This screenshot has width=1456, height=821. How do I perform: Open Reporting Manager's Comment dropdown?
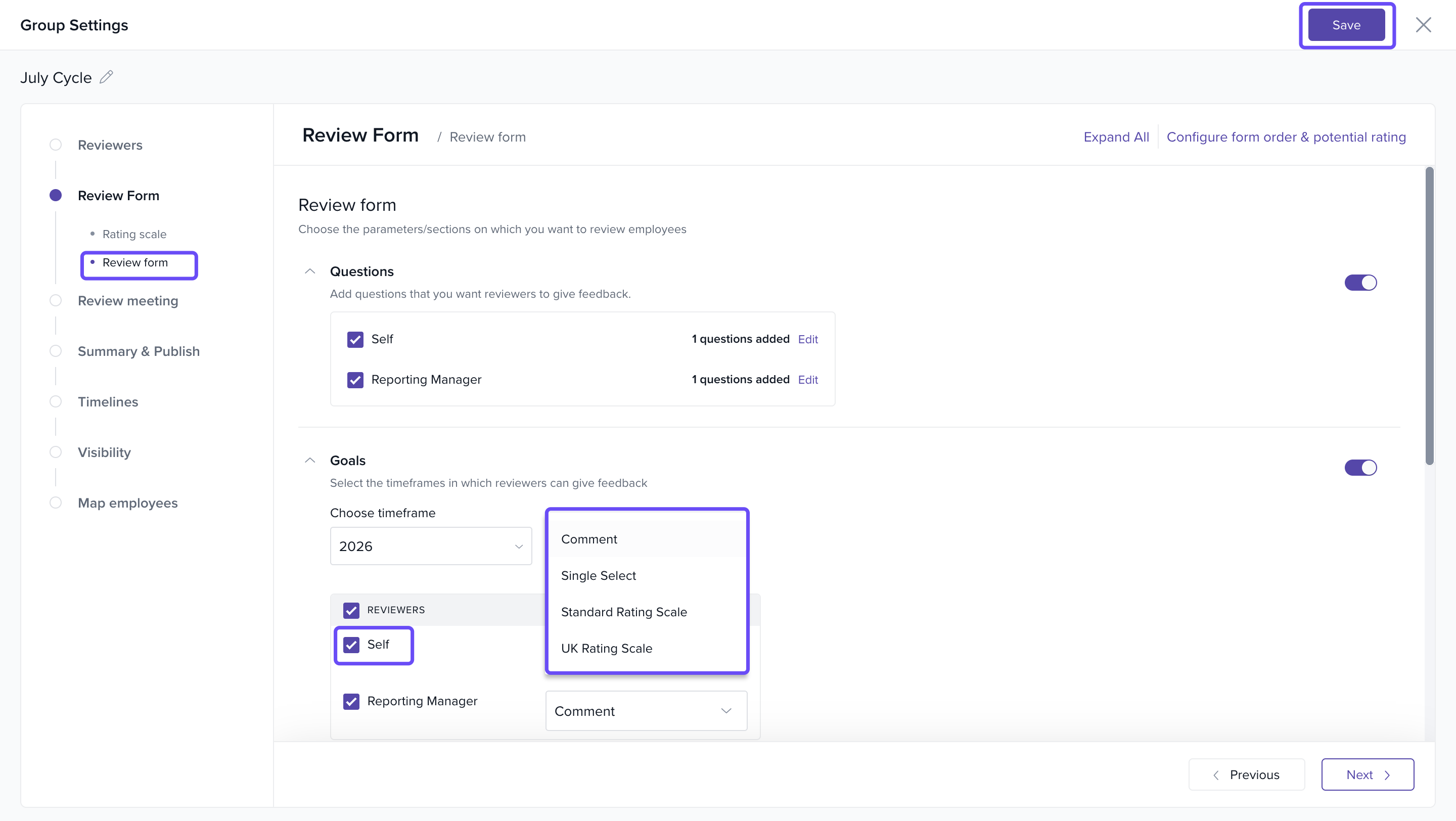tap(646, 711)
